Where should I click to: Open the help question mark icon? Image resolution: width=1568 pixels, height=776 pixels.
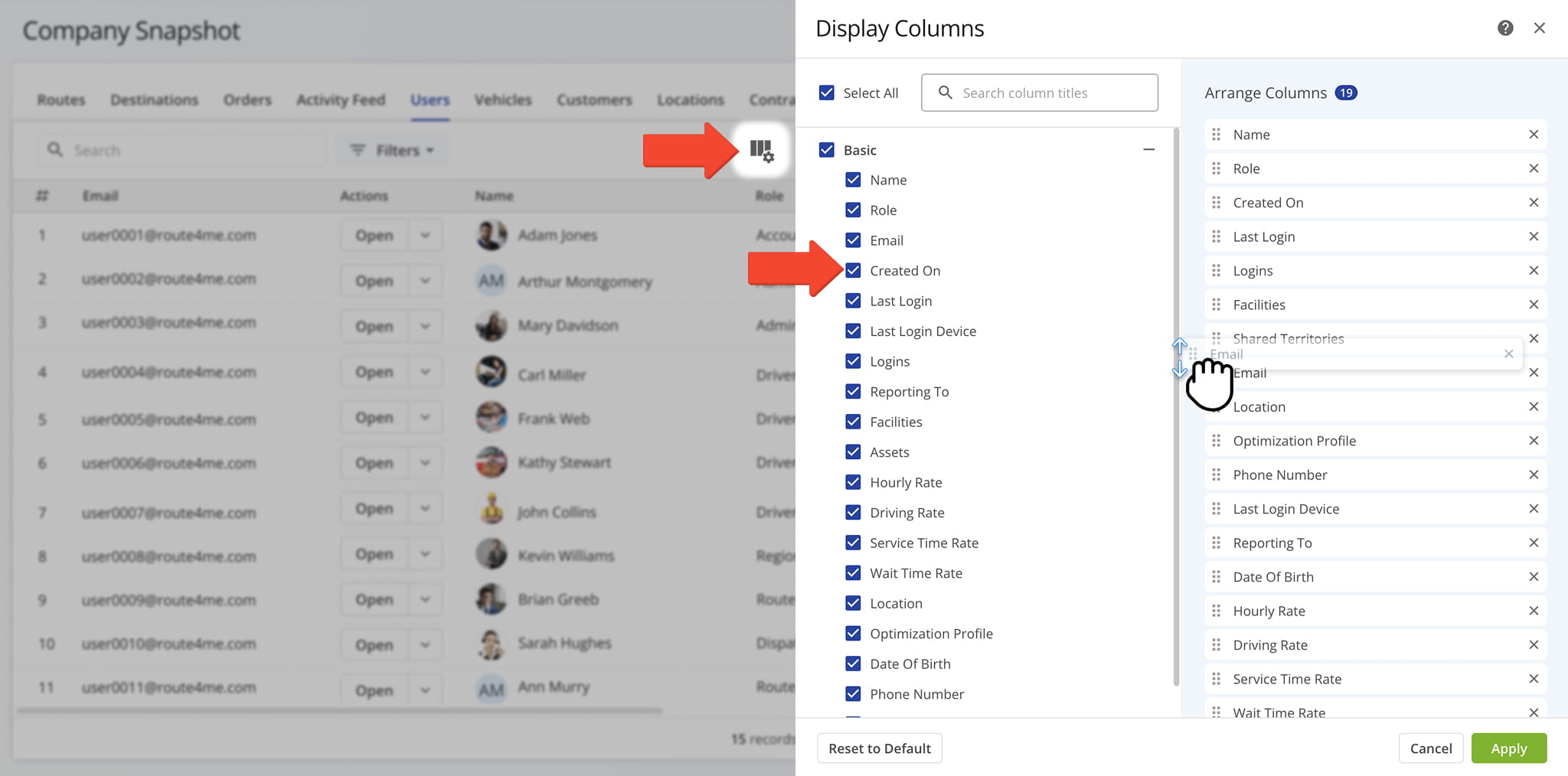1505,28
